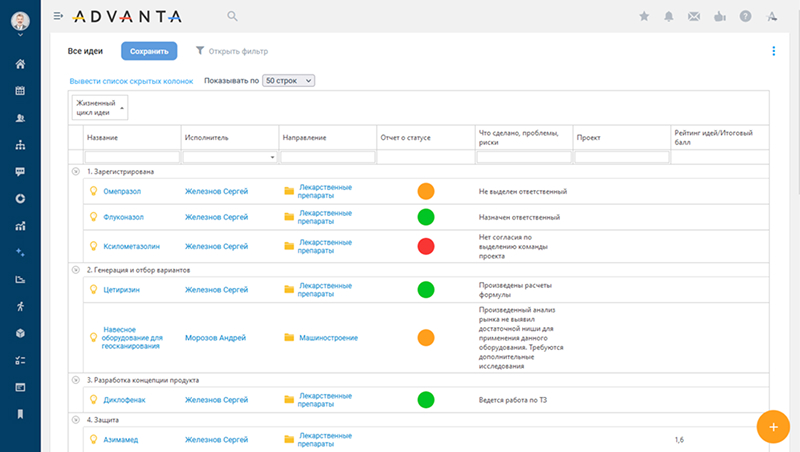This screenshot has width=800, height=452.
Task: Select the 'Все идеи' tab
Action: (x=87, y=51)
